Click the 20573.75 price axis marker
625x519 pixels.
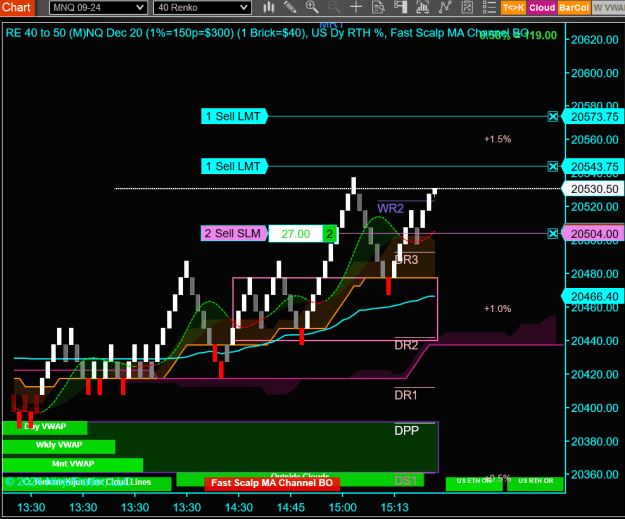coord(593,117)
